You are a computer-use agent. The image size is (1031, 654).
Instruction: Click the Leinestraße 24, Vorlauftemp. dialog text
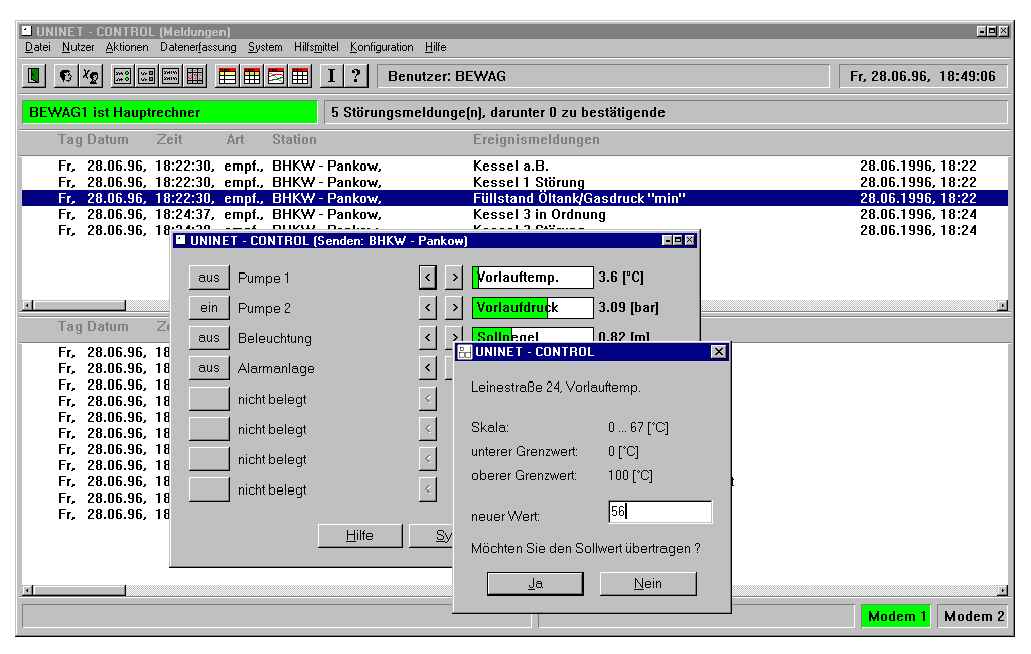(x=556, y=388)
